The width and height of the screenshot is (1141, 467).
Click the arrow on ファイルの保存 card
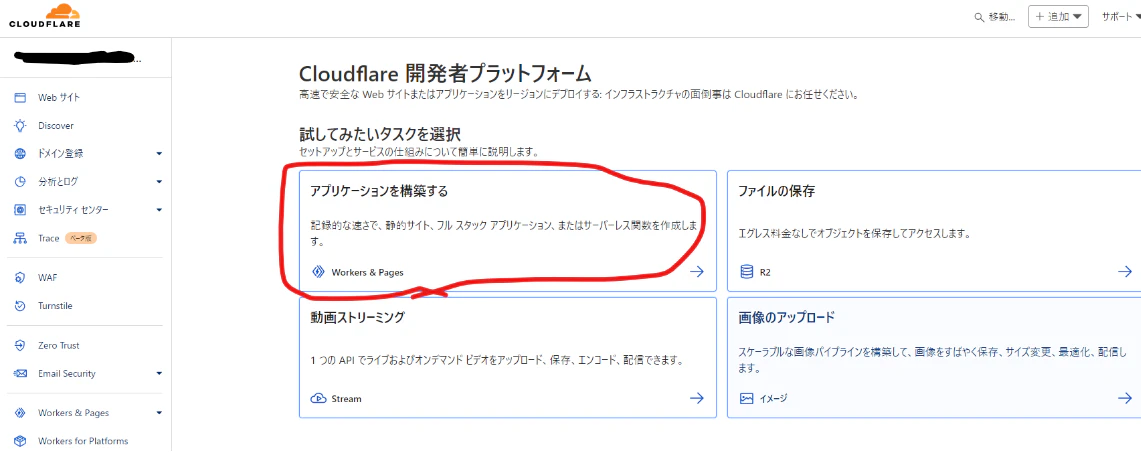[x=1125, y=271]
